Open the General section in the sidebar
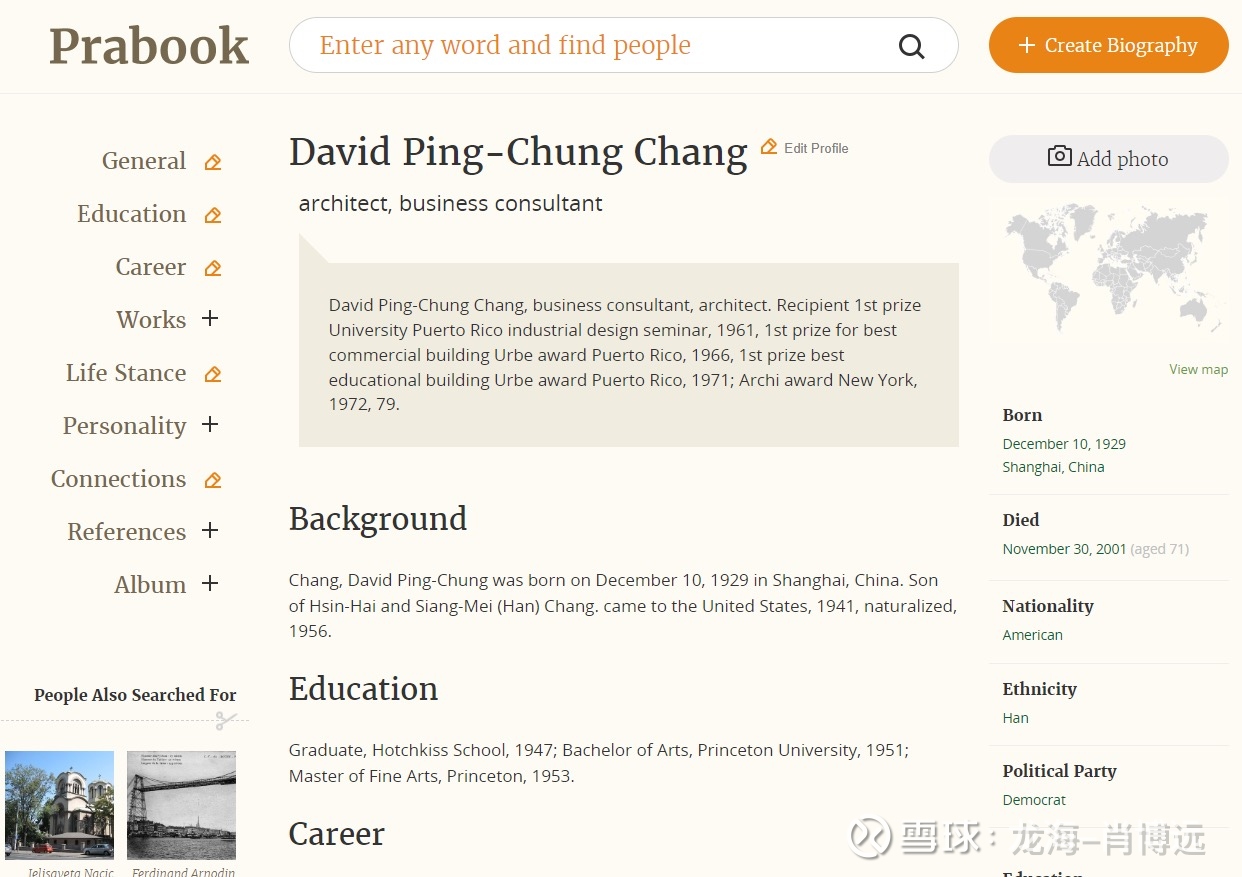The width and height of the screenshot is (1242, 877). pyautogui.click(x=143, y=161)
